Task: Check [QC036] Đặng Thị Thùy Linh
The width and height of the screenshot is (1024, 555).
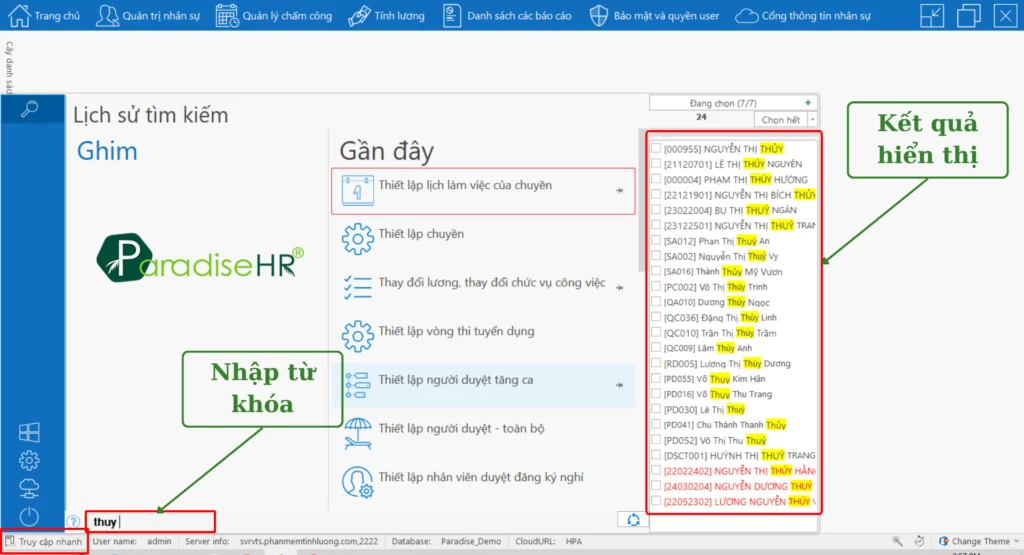Action: (x=656, y=317)
